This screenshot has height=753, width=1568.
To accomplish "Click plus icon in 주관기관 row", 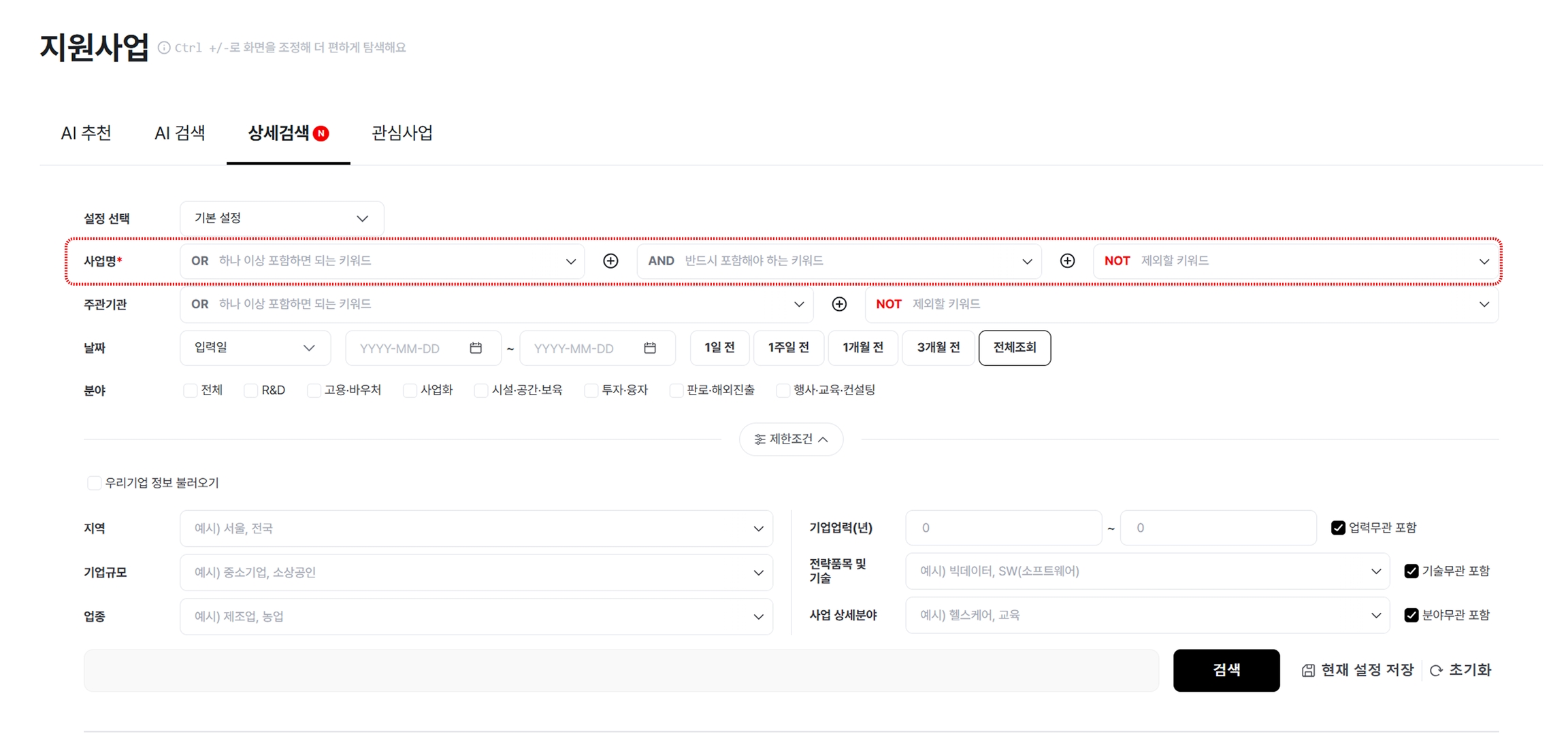I will coord(839,304).
